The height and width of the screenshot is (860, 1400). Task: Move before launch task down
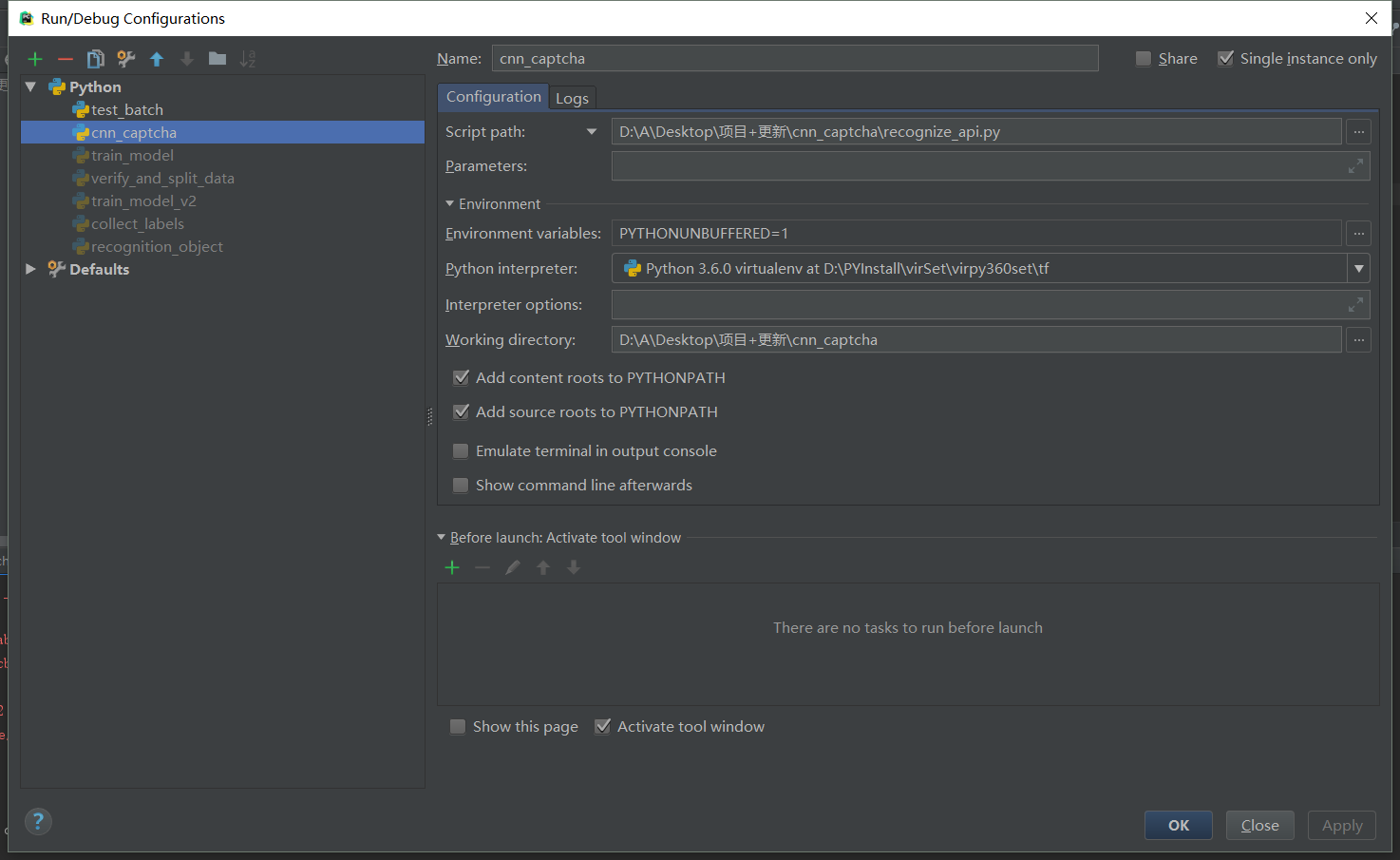pos(574,567)
